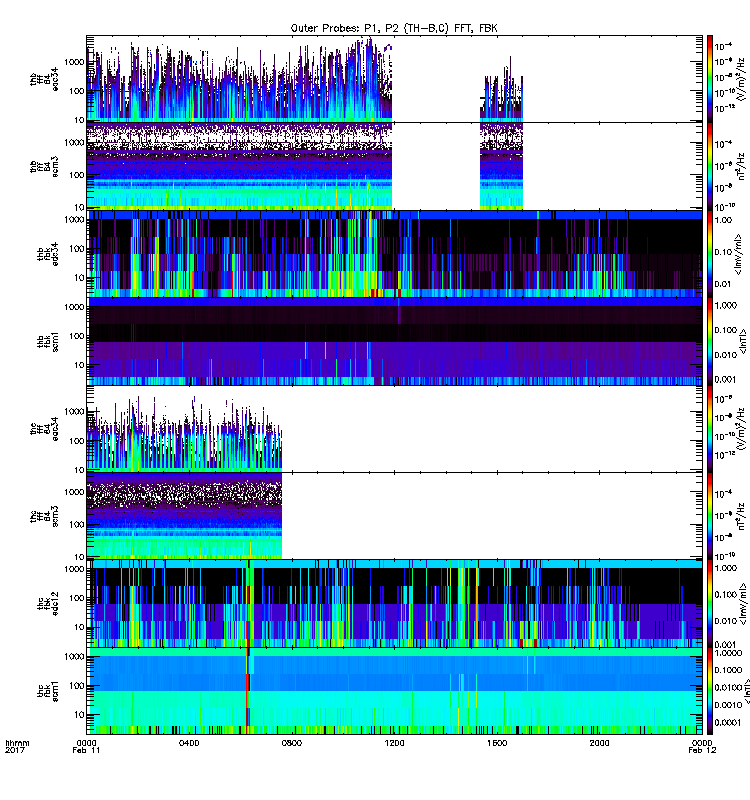The width and height of the screenshot is (750, 800).
Task: Click the color bar beside the thc scm3 panel
Action: [709, 516]
